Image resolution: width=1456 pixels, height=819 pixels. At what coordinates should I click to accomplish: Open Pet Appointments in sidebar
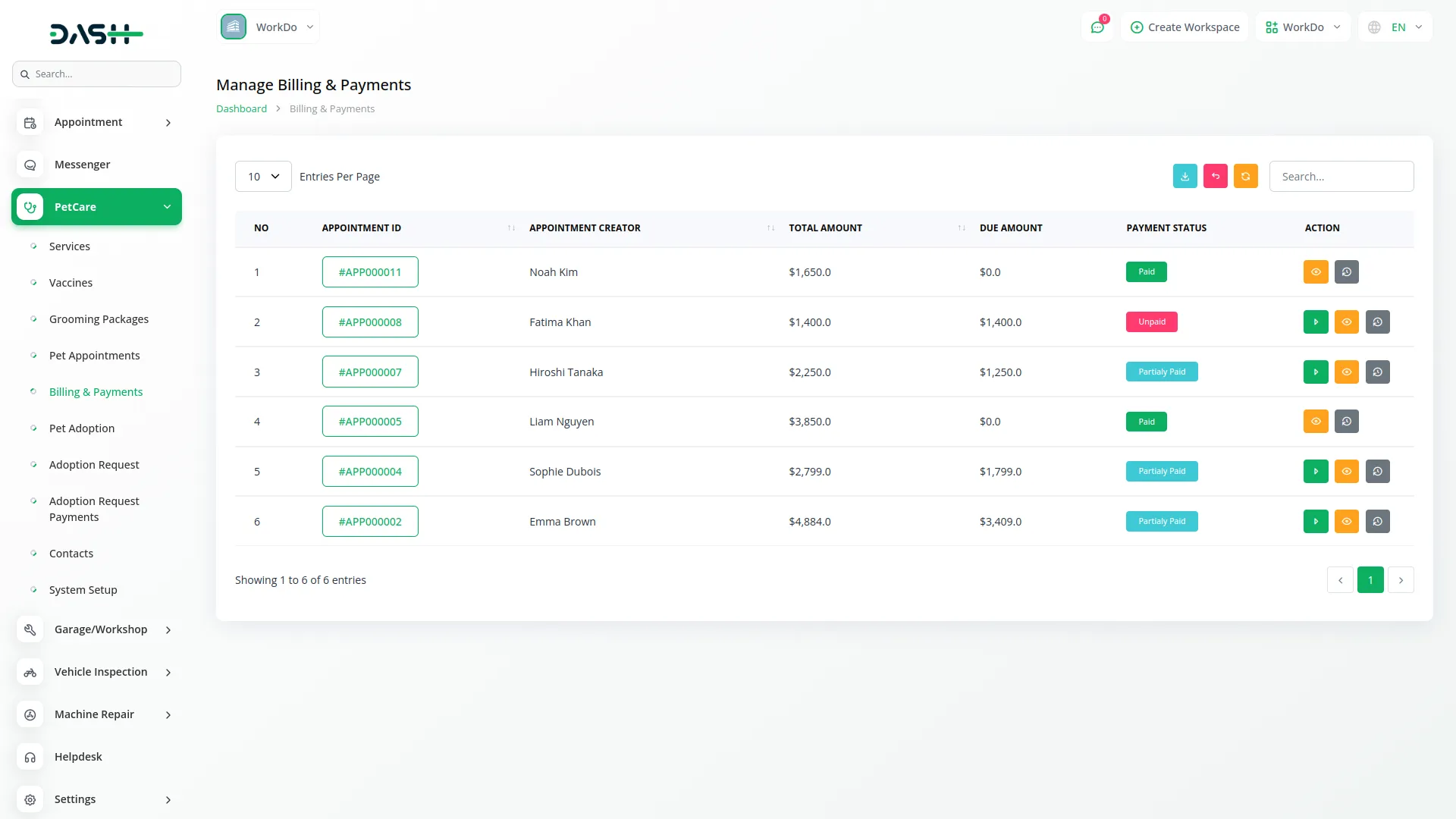point(94,356)
